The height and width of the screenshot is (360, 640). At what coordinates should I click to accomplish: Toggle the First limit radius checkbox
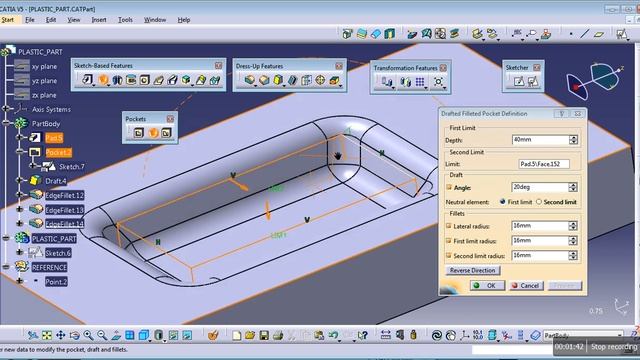coord(449,241)
